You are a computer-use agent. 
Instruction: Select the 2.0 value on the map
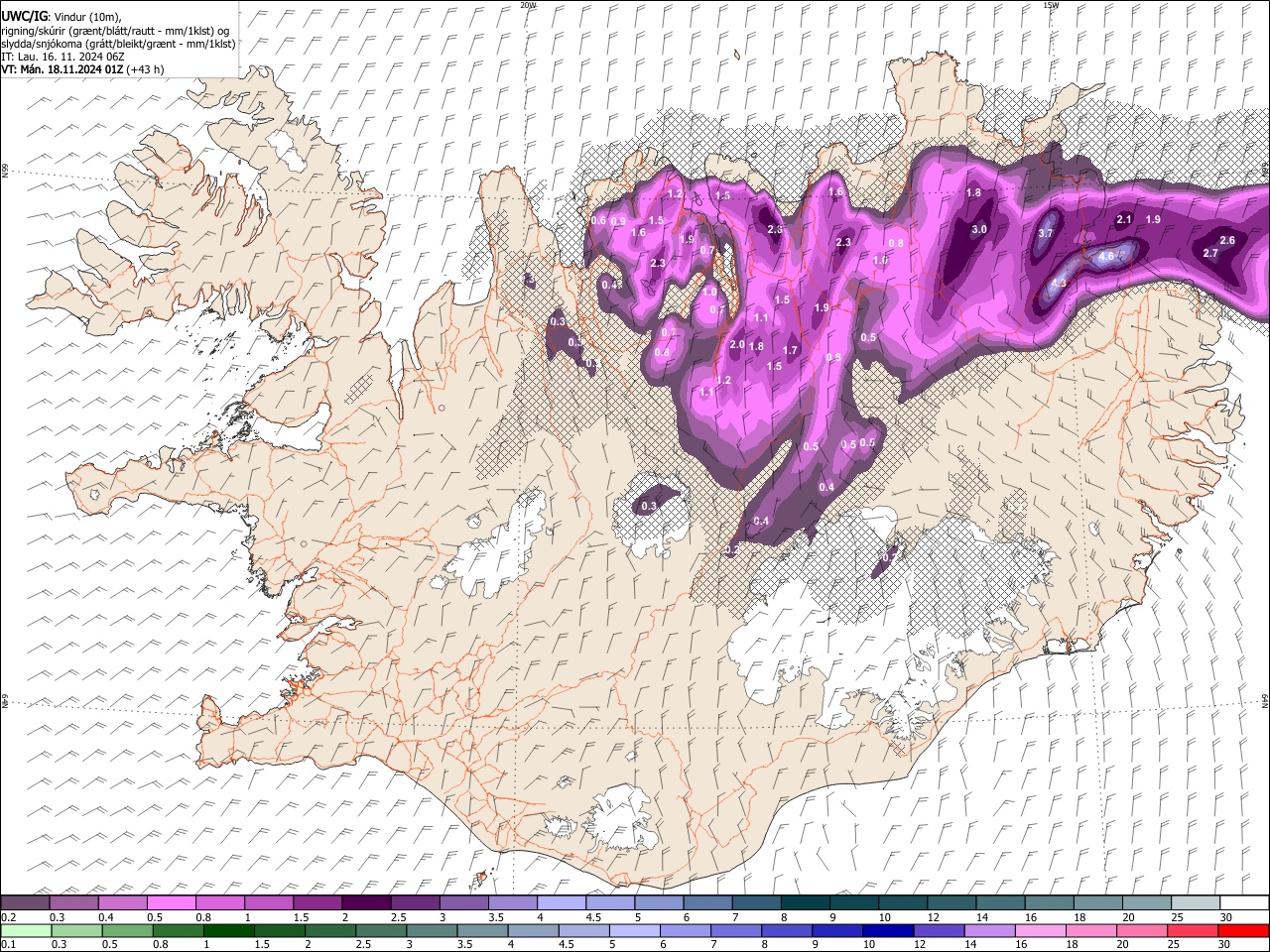(x=737, y=344)
